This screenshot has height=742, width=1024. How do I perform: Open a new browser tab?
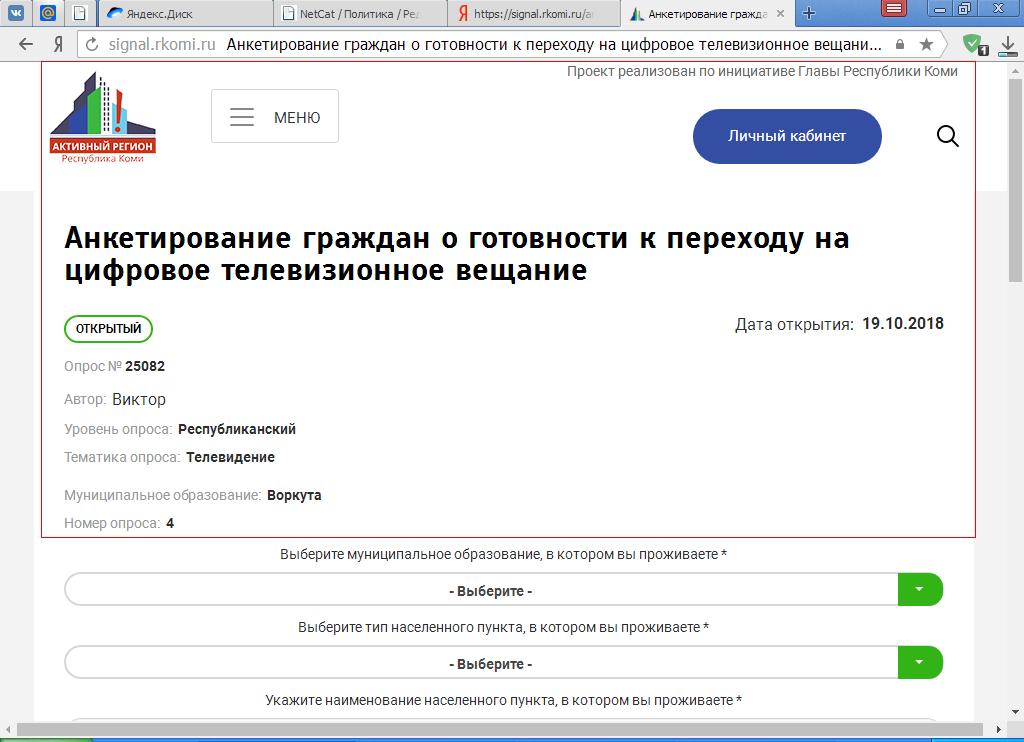point(809,13)
